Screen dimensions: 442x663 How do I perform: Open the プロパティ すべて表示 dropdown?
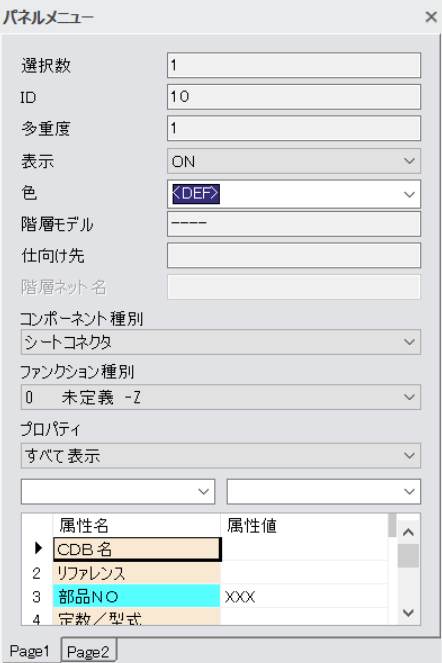pos(221,455)
